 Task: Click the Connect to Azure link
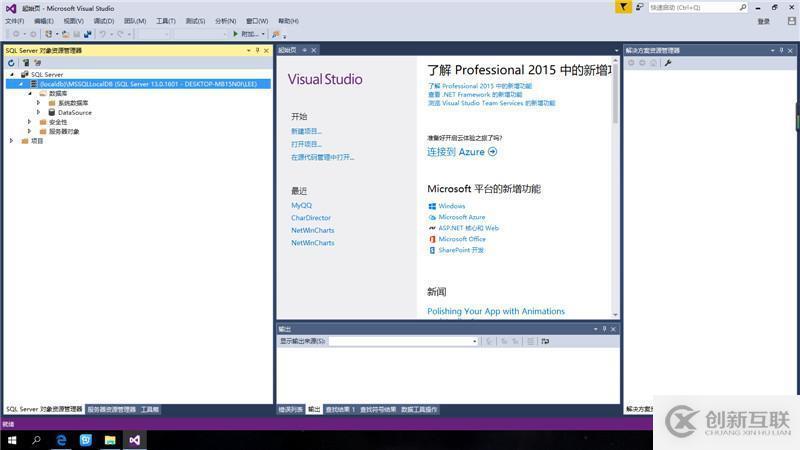click(462, 152)
